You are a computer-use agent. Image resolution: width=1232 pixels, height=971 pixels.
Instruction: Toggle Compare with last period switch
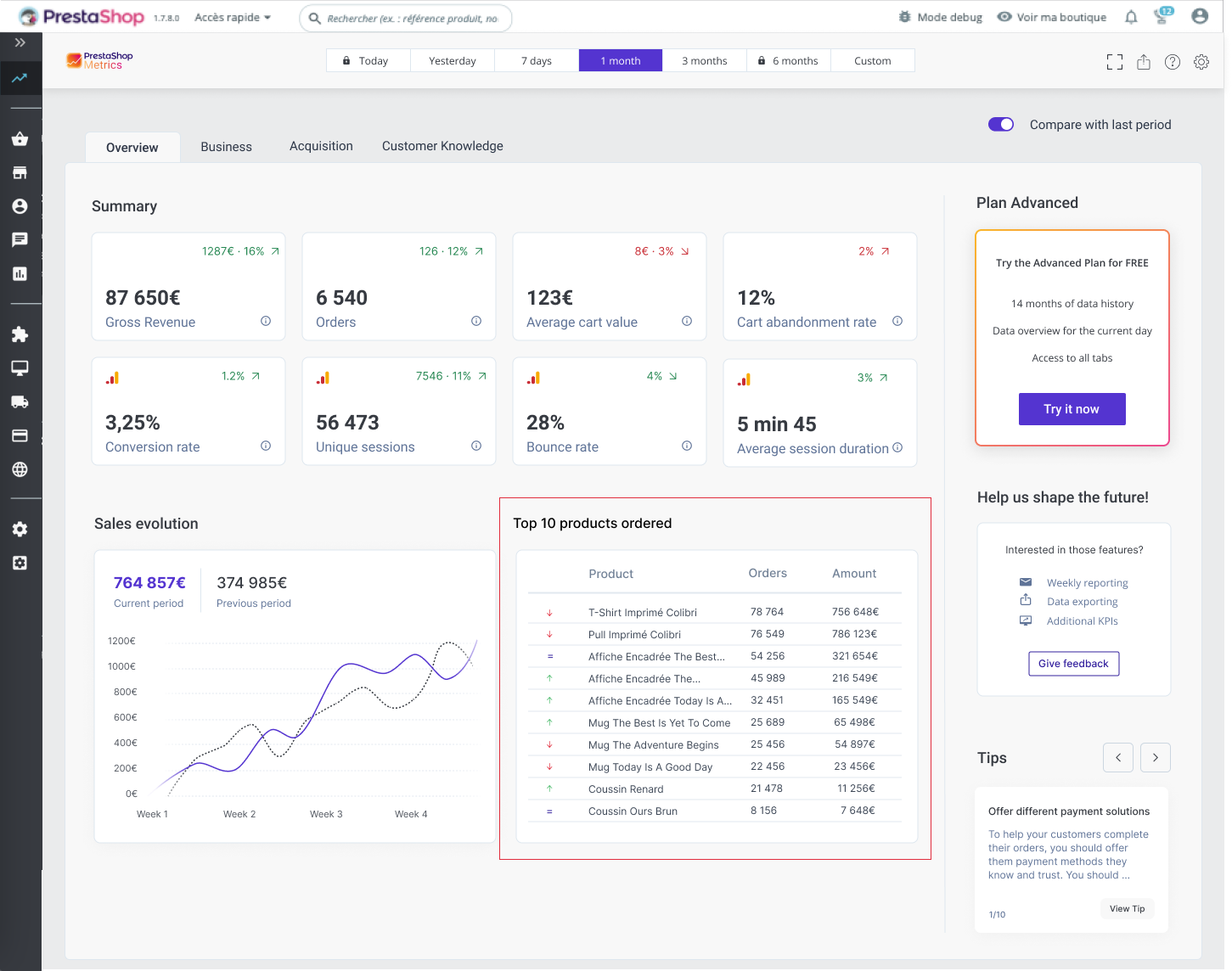click(1001, 125)
